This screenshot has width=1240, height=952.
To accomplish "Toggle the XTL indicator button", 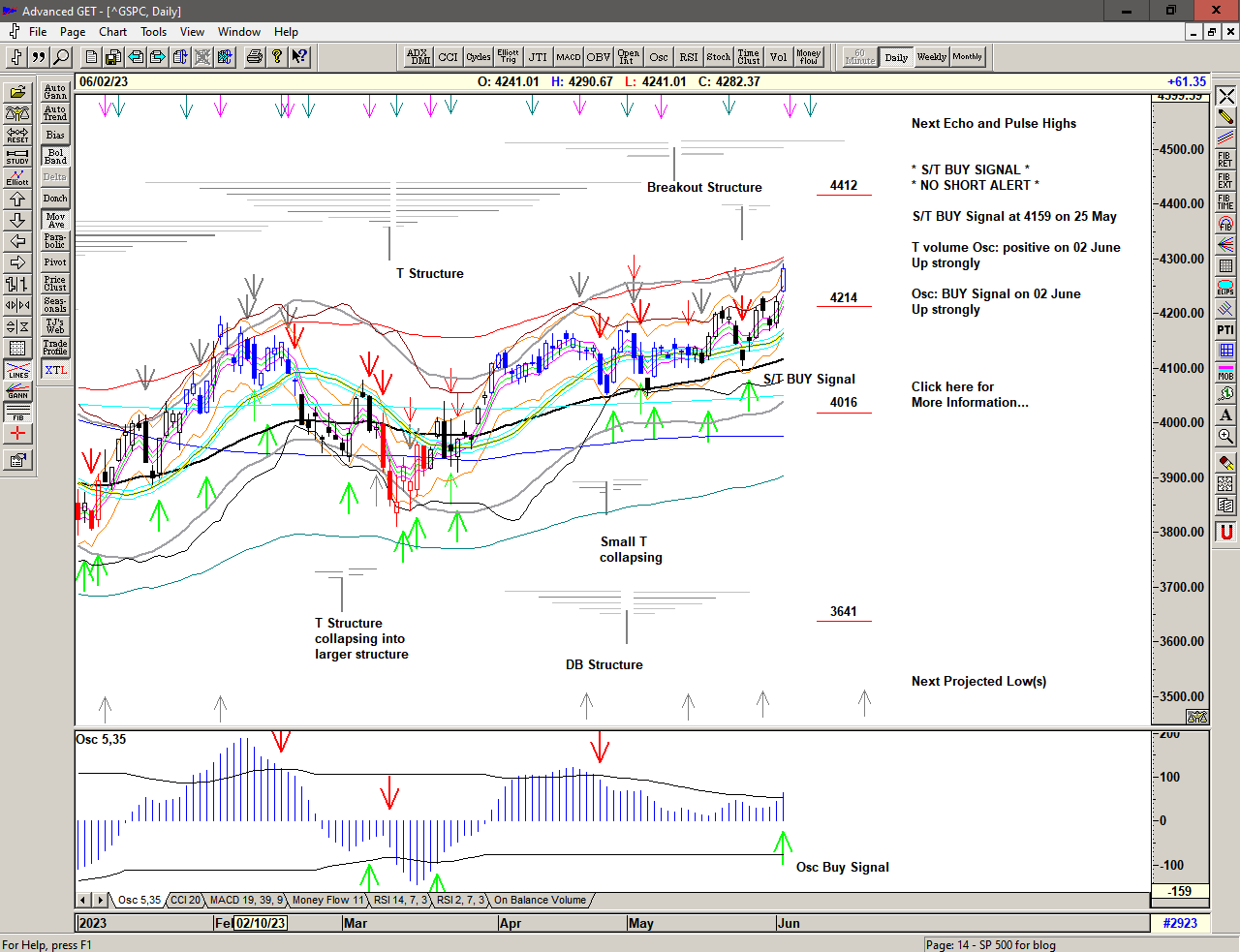I will pyautogui.click(x=55, y=370).
